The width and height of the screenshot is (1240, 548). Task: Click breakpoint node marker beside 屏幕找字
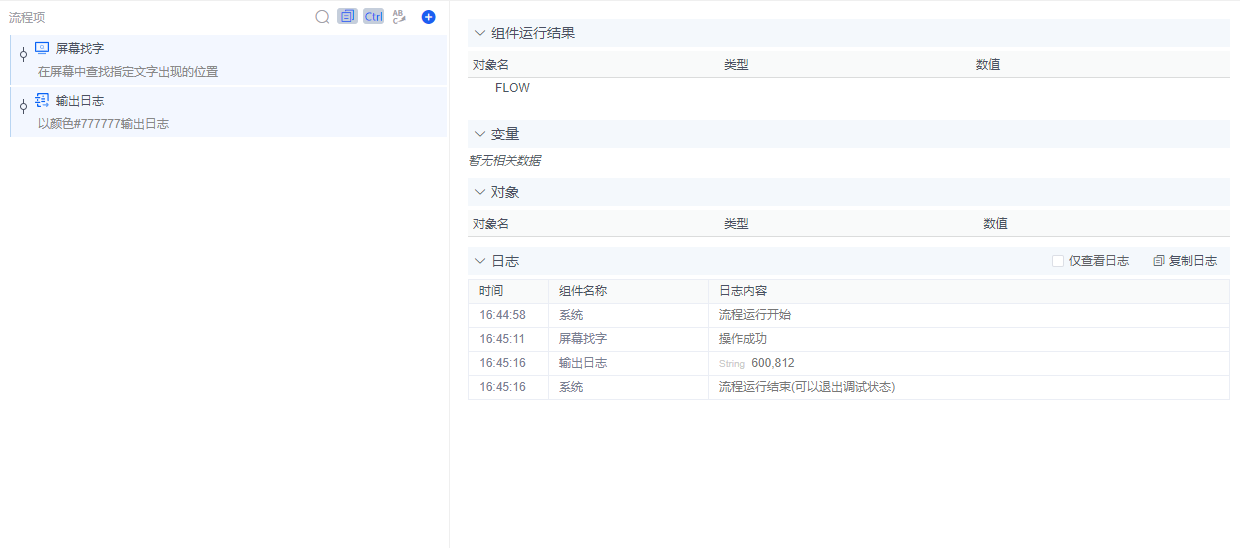pyautogui.click(x=23, y=54)
